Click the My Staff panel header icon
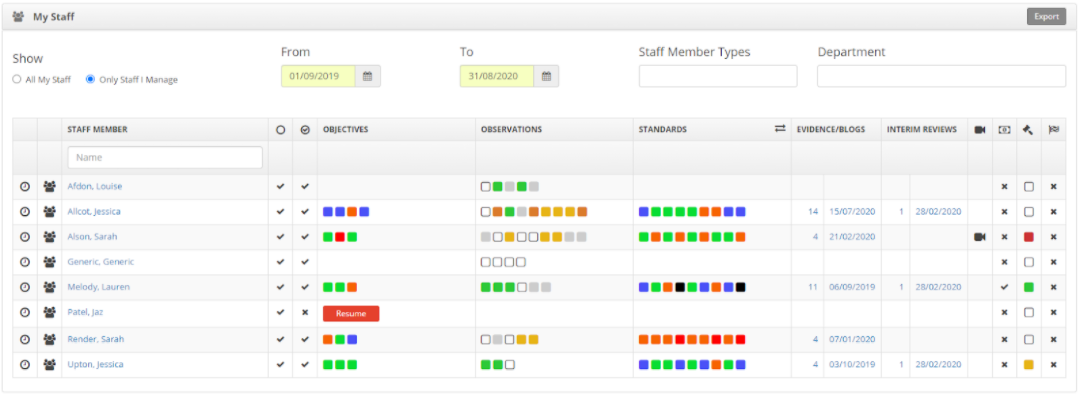Viewport: 1079px width, 395px height. click(19, 17)
